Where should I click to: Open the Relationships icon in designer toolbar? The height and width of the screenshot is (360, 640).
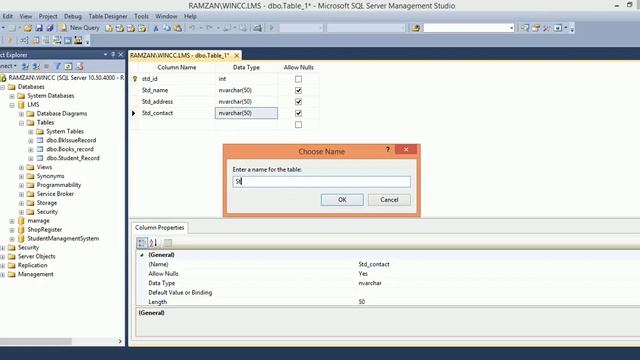pyautogui.click(x=24, y=40)
